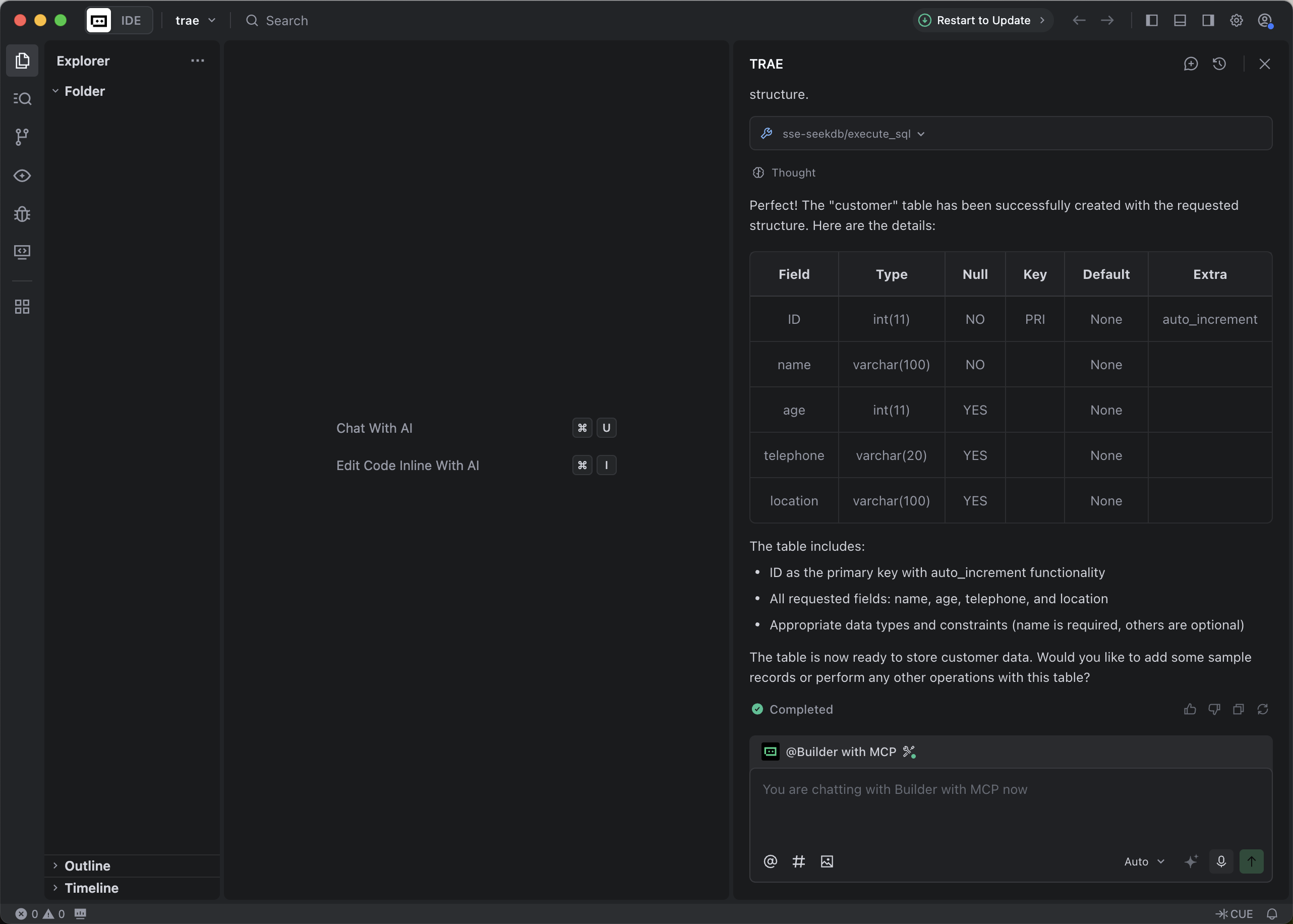The height and width of the screenshot is (924, 1293).
Task: Expand the Outline section
Action: point(87,865)
